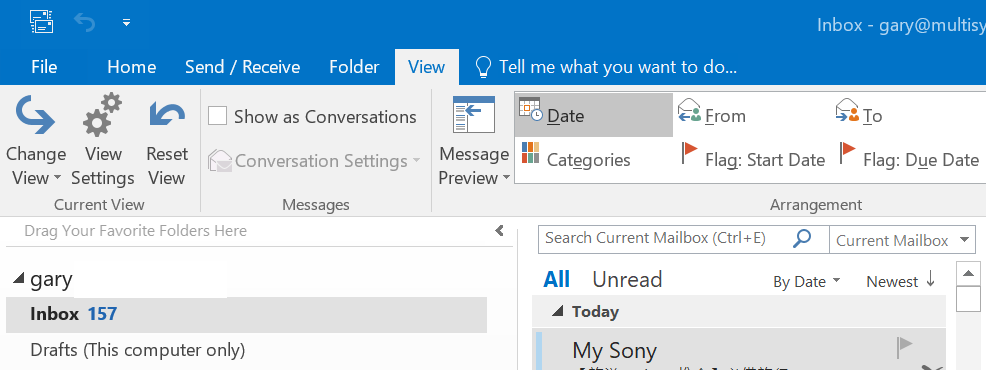This screenshot has width=986, height=370.
Task: Arrange by Flag: Due Date
Action: tap(909, 159)
